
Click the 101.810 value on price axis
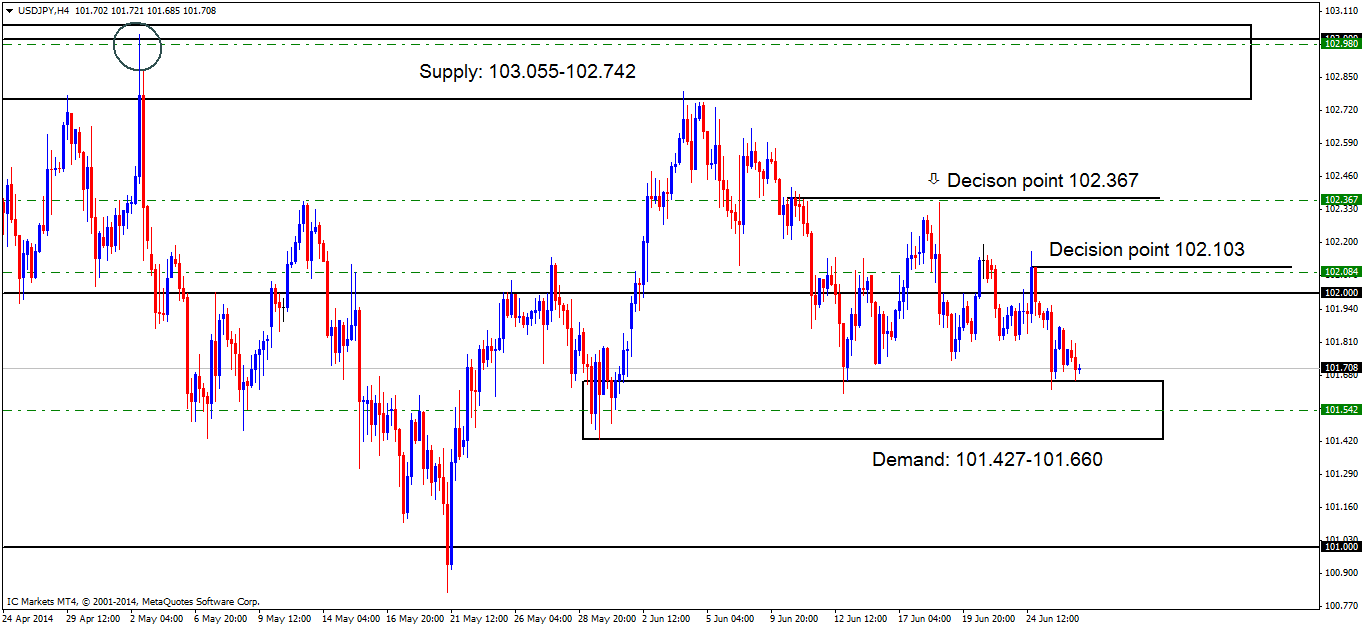tap(1340, 341)
